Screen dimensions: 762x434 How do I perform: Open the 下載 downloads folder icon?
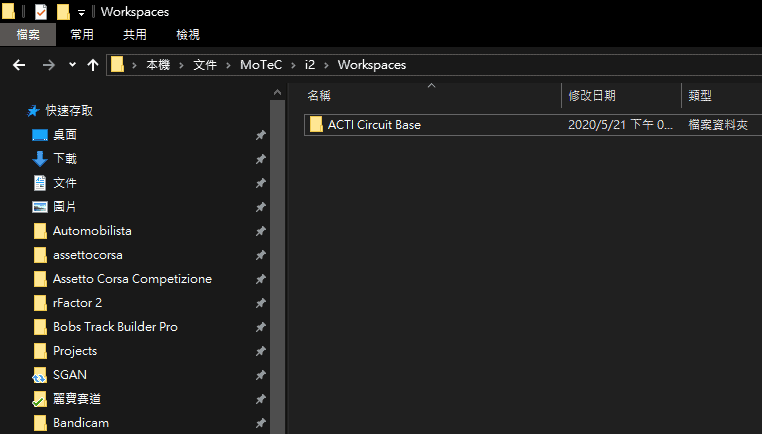pyautogui.click(x=40, y=159)
